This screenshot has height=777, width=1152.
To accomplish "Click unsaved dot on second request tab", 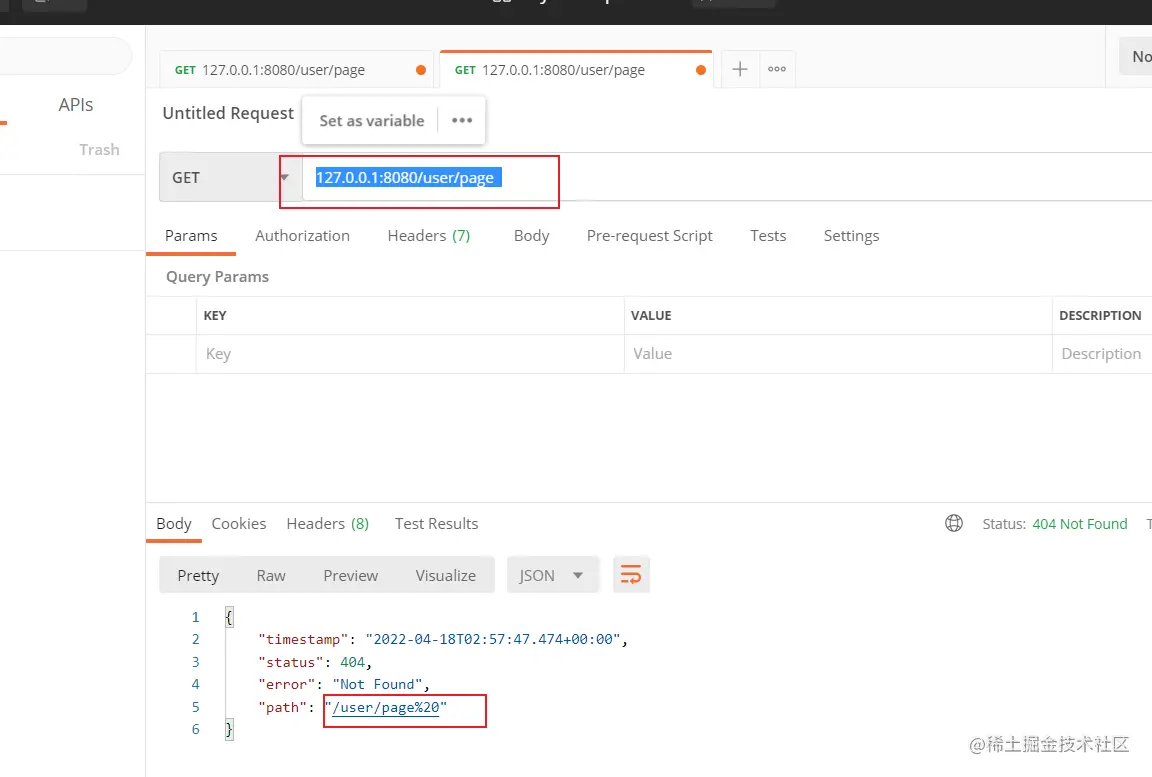I will [x=701, y=70].
